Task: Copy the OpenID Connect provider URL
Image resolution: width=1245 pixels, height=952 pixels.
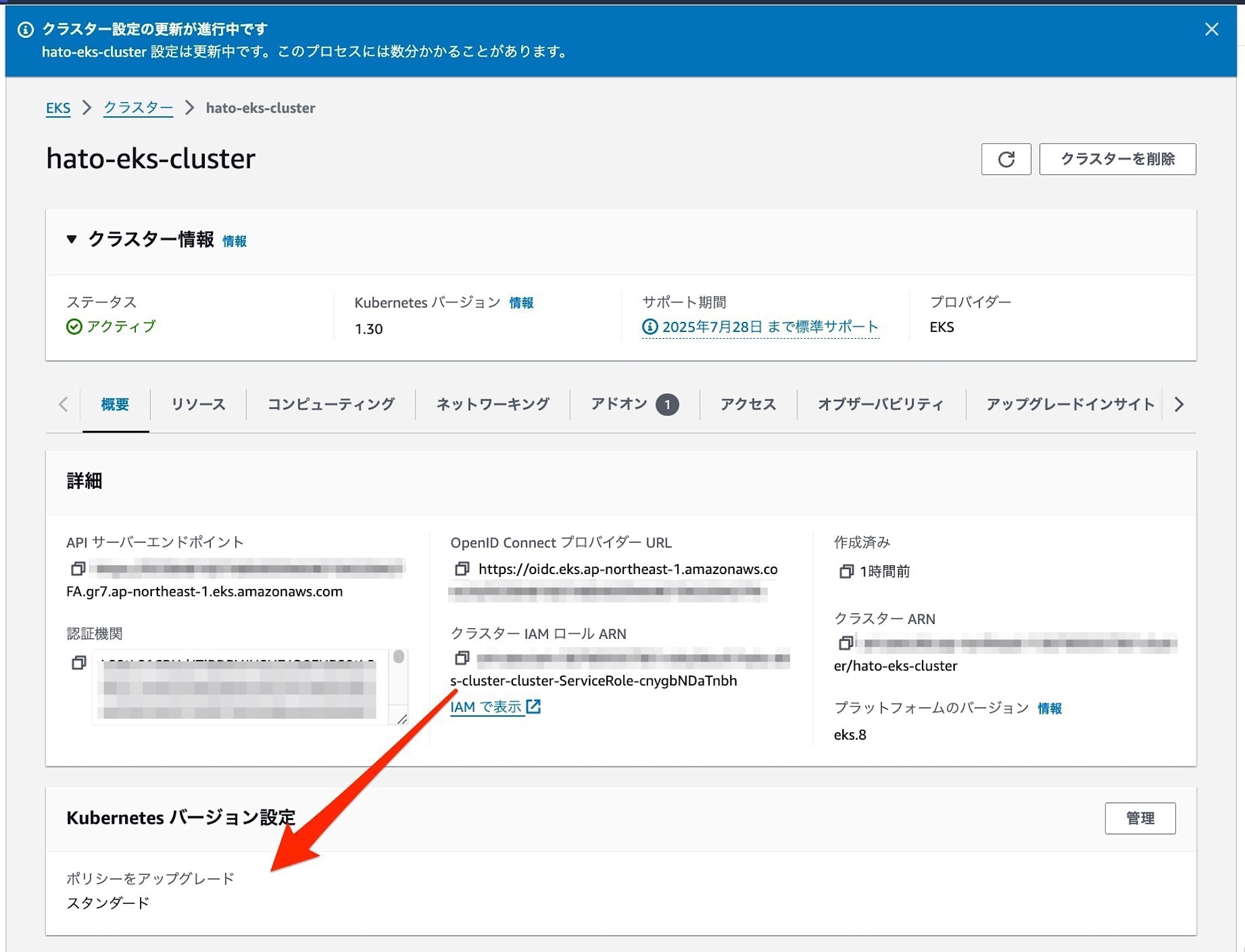Action: click(x=462, y=568)
